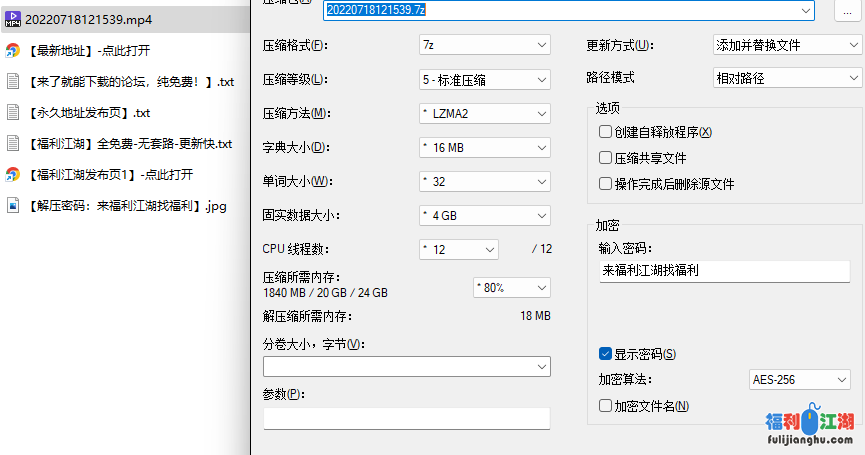Toggle the 压缩共享文件 checkbox
Viewport: 865px width, 455px height.
[x=605, y=158]
